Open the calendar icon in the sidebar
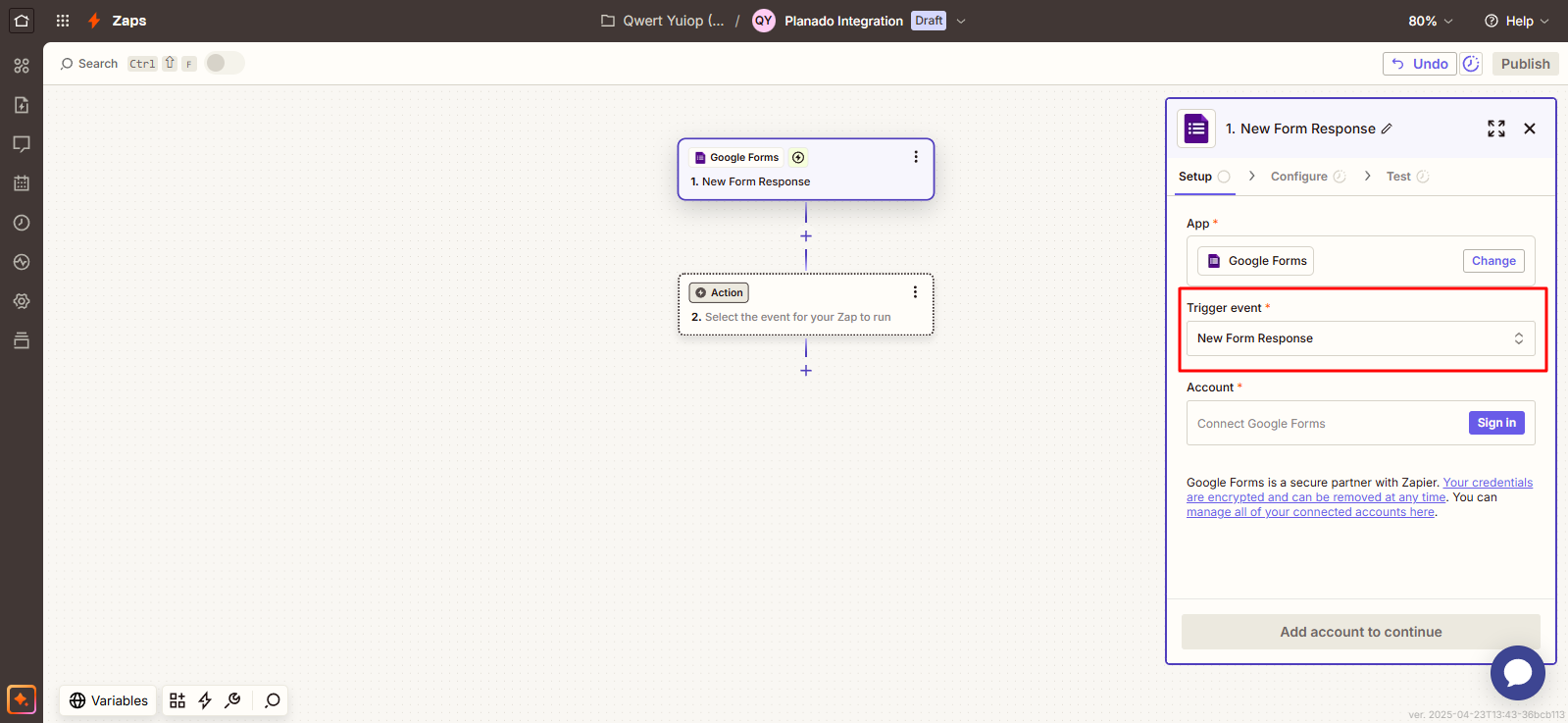The width and height of the screenshot is (1568, 723). pos(22,183)
